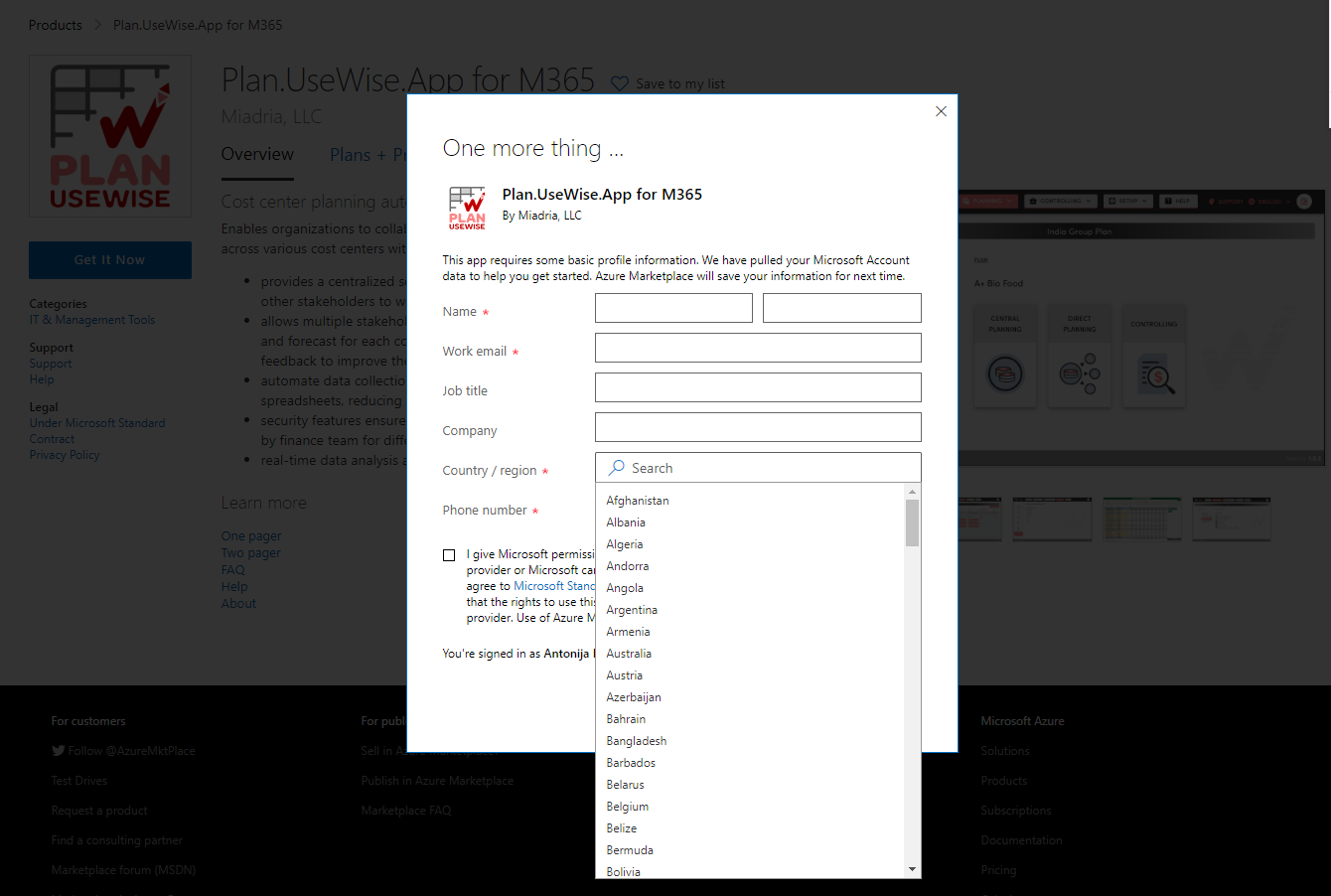Click the Follow @AzureMktPlace Twitter icon
This screenshot has width=1331, height=896.
[x=59, y=751]
